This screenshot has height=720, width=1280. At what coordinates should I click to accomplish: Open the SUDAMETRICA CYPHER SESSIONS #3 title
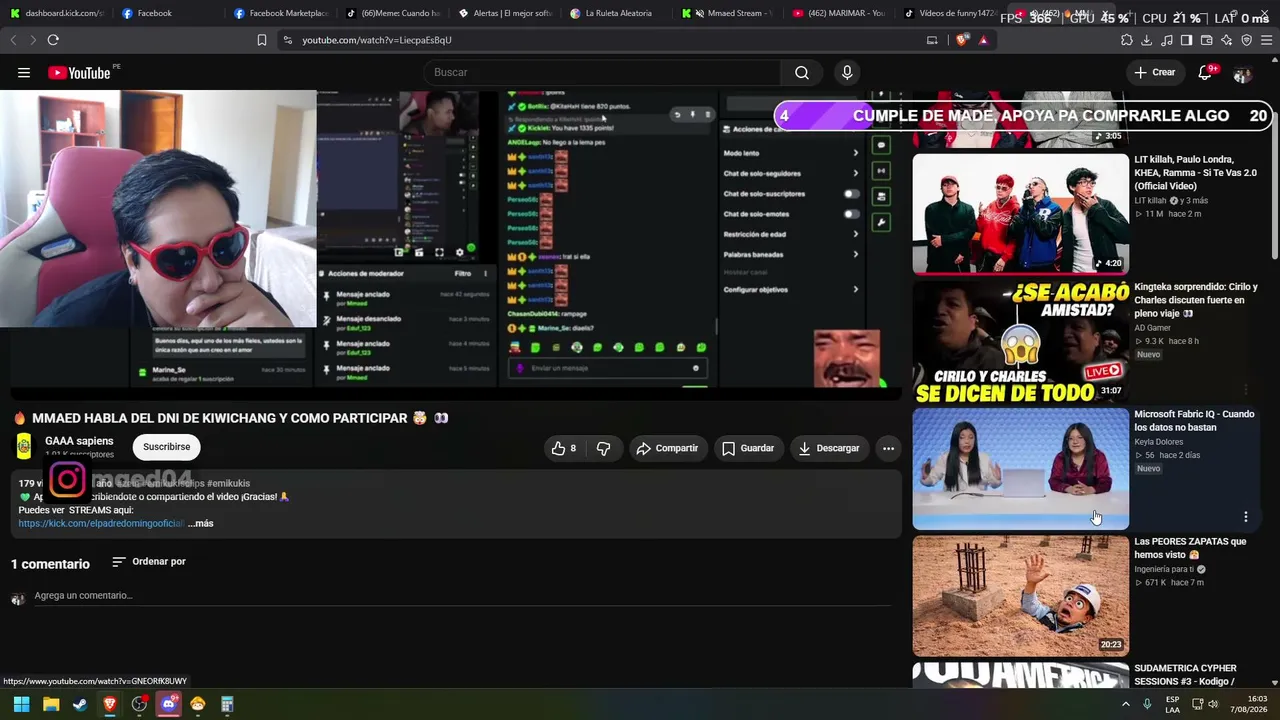(x=1187, y=675)
